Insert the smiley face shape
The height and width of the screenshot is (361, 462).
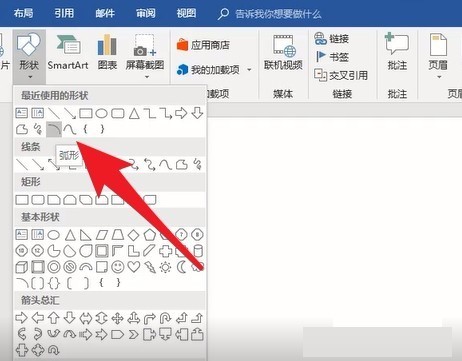tap(118, 267)
